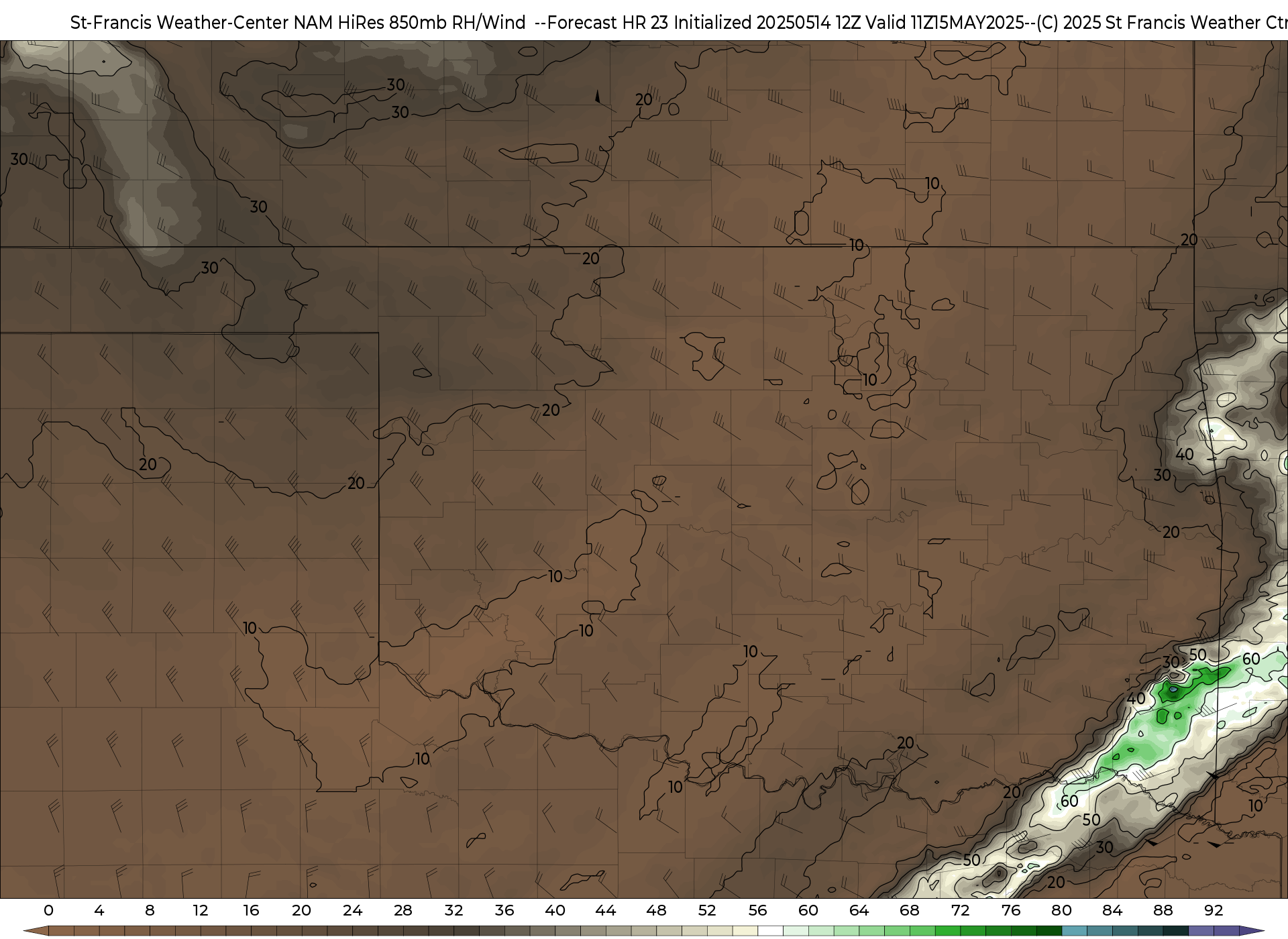Select "NAM HiRes 850mb RH/Wind" in the title
The height and width of the screenshot is (939, 1288).
[x=410, y=23]
